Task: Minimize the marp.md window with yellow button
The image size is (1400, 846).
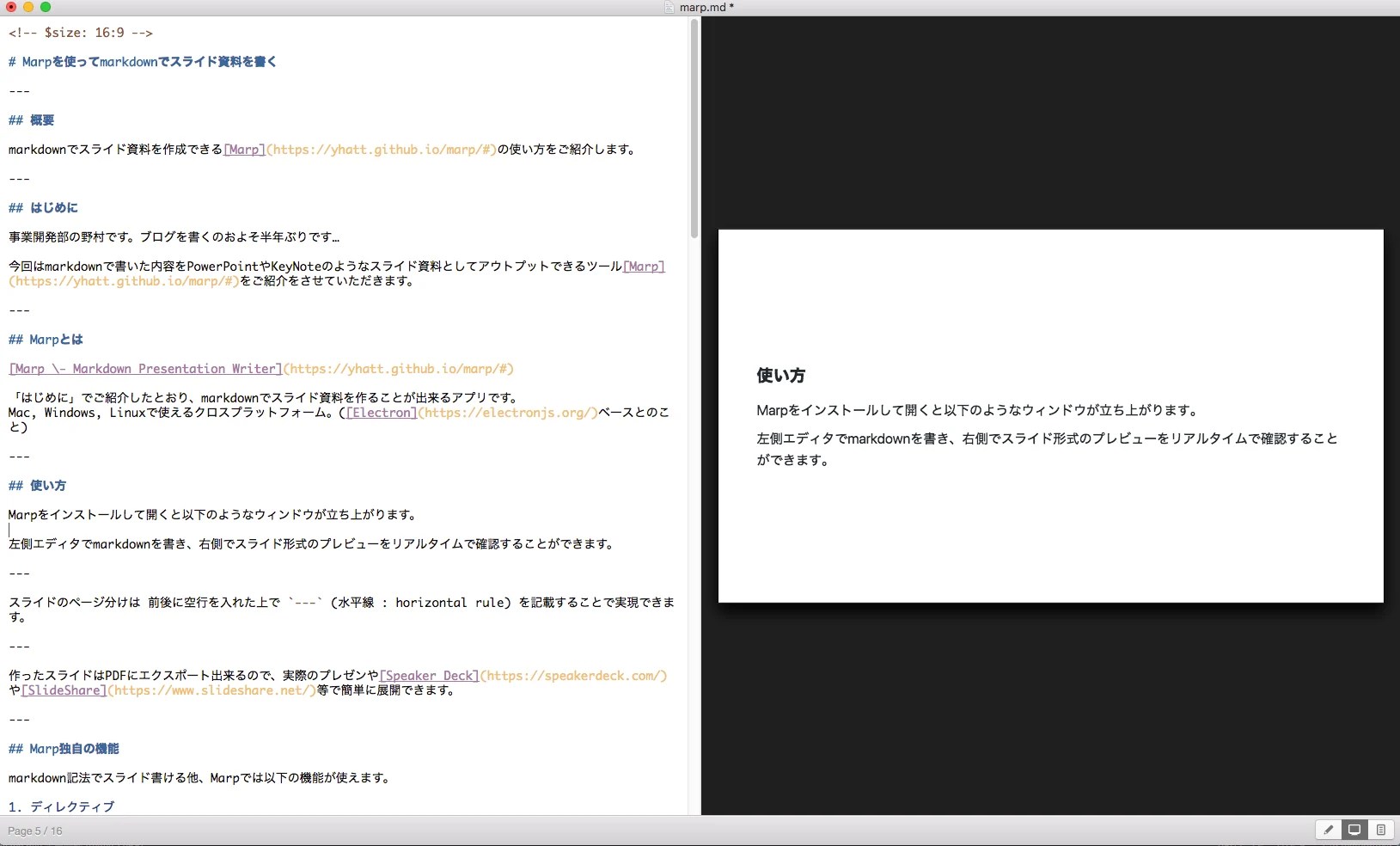Action: 28,7
